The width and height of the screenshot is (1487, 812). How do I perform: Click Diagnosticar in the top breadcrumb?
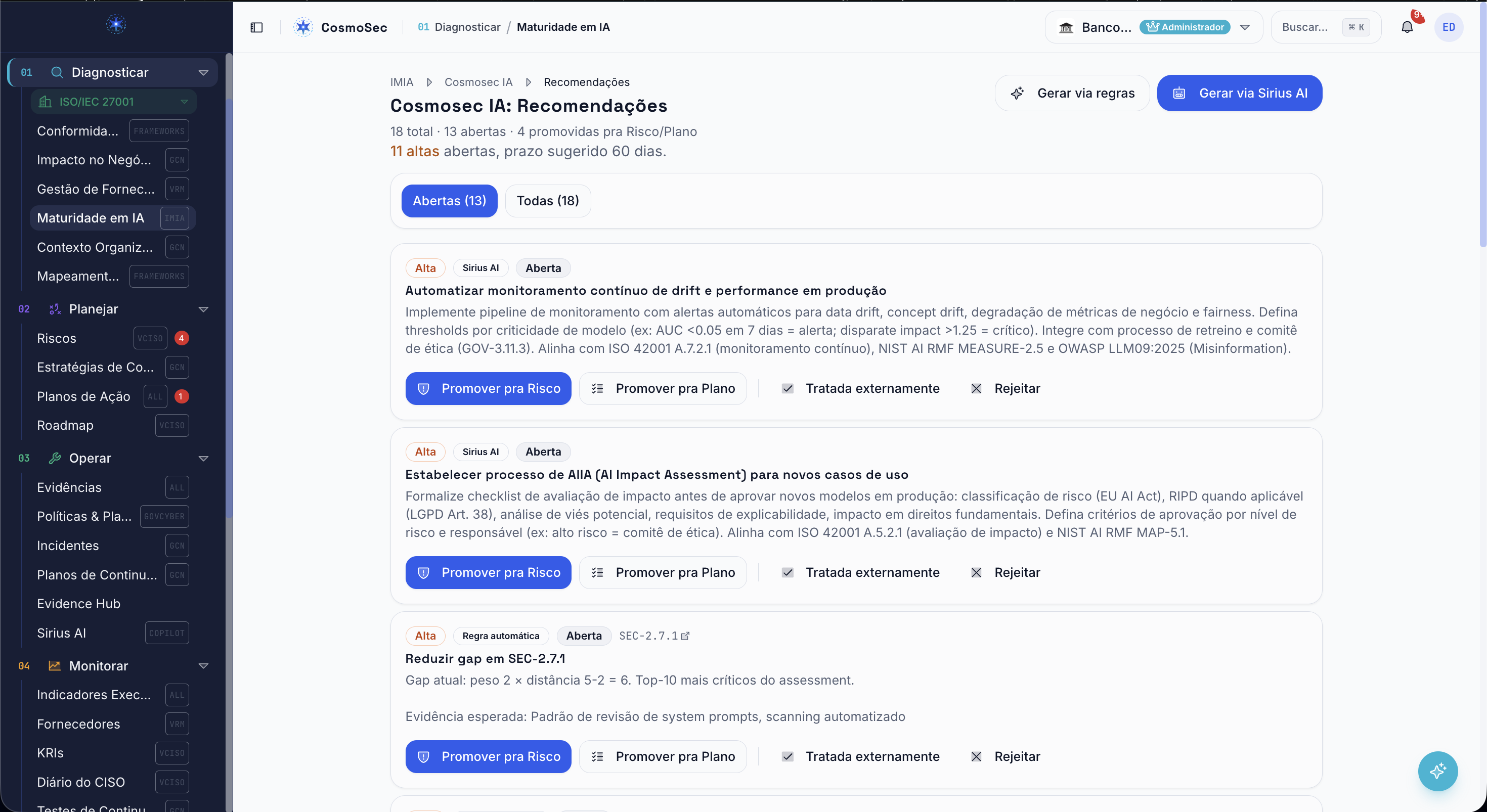tap(467, 27)
